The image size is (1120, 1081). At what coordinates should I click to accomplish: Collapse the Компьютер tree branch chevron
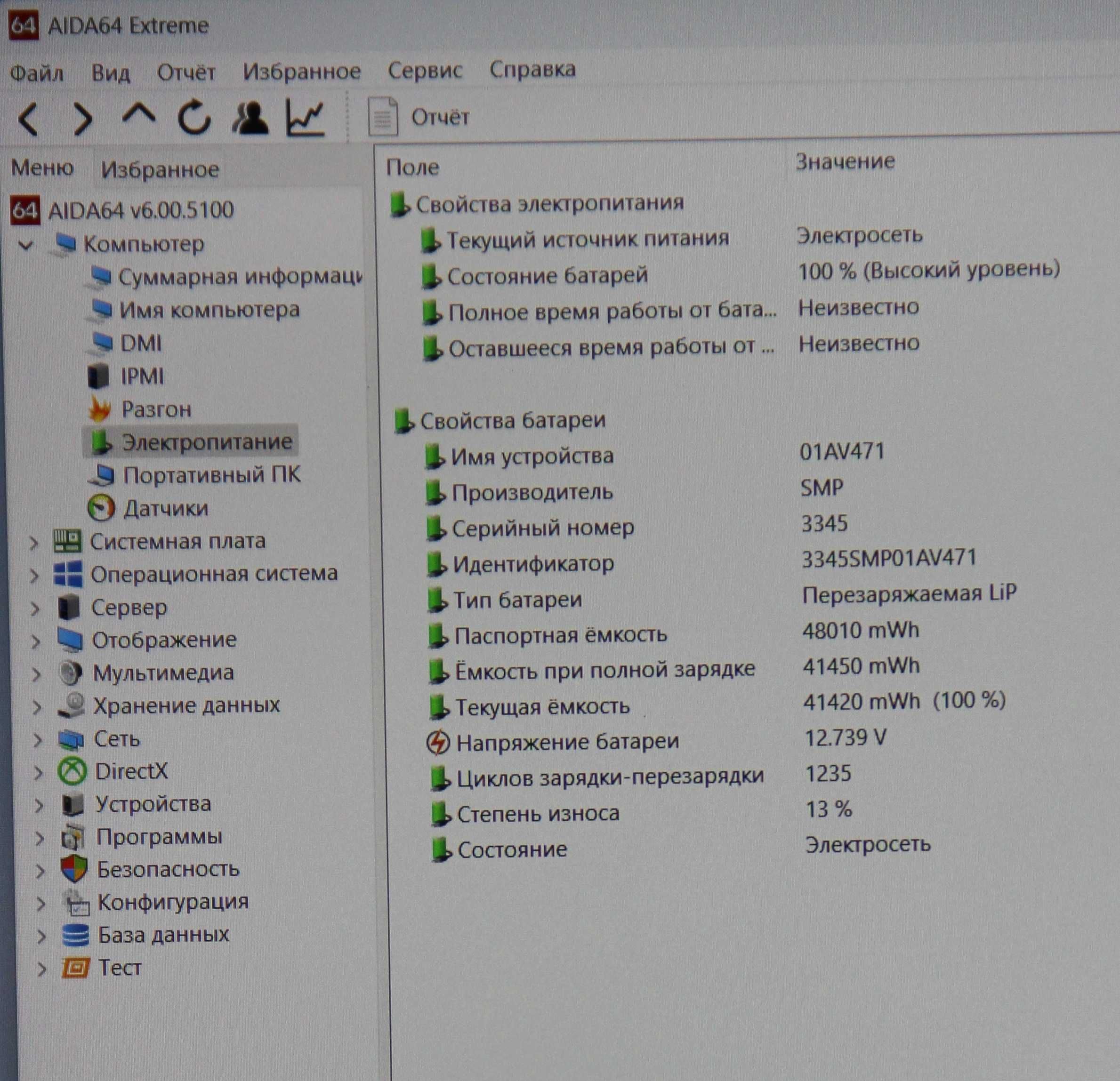[26, 245]
